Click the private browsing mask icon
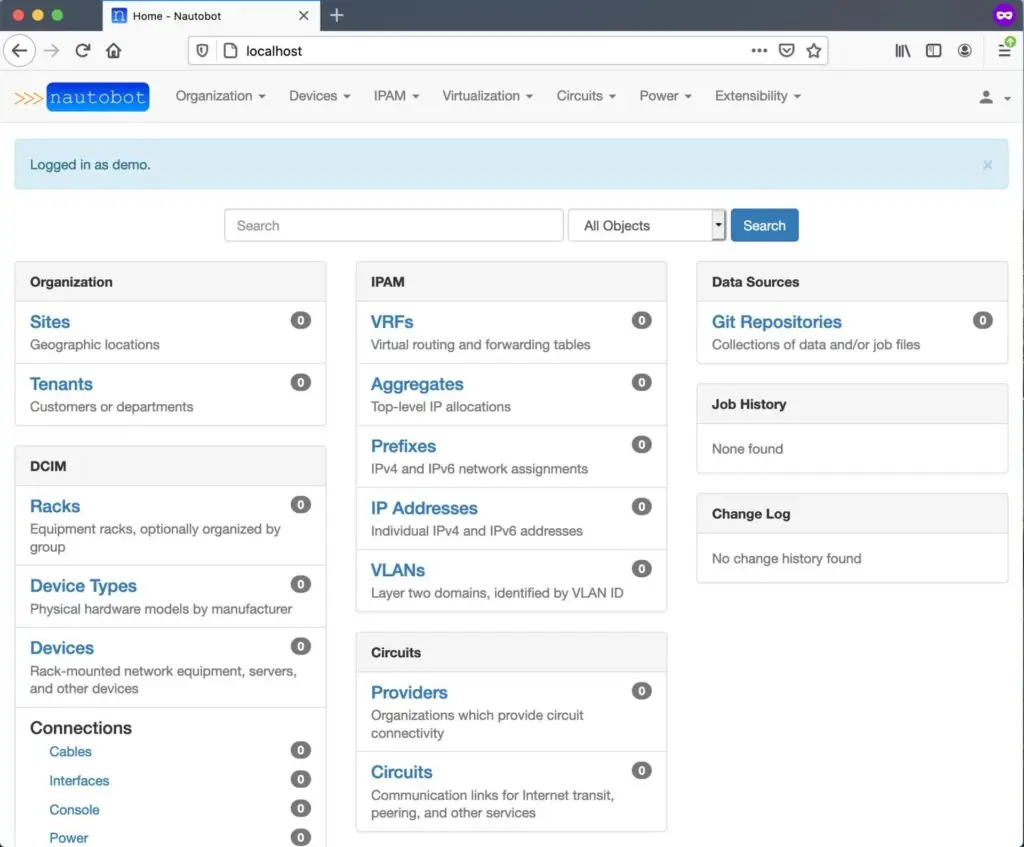The image size is (1024, 847). (x=1004, y=15)
